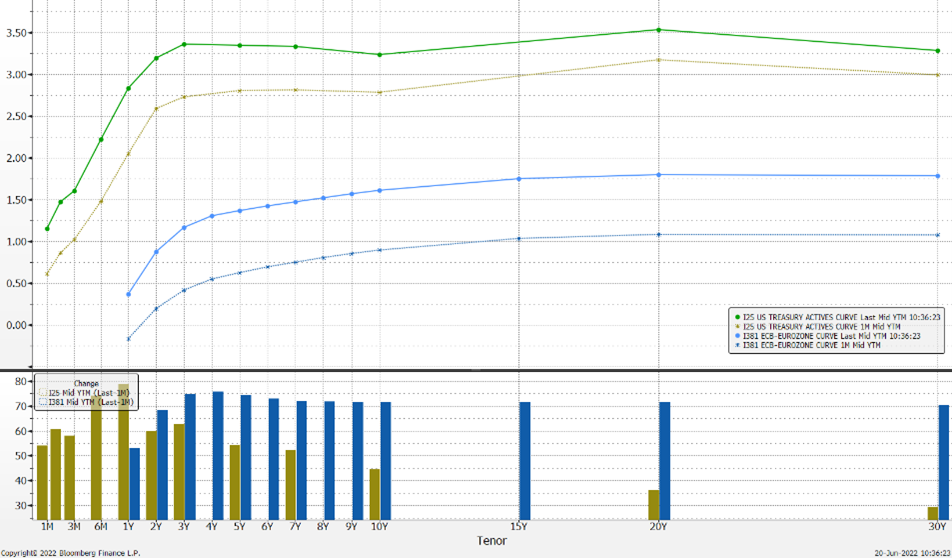The image size is (952, 558).
Task: Toggle the I25 Mid YTM (Last-1M) change series
Action: 86,393
